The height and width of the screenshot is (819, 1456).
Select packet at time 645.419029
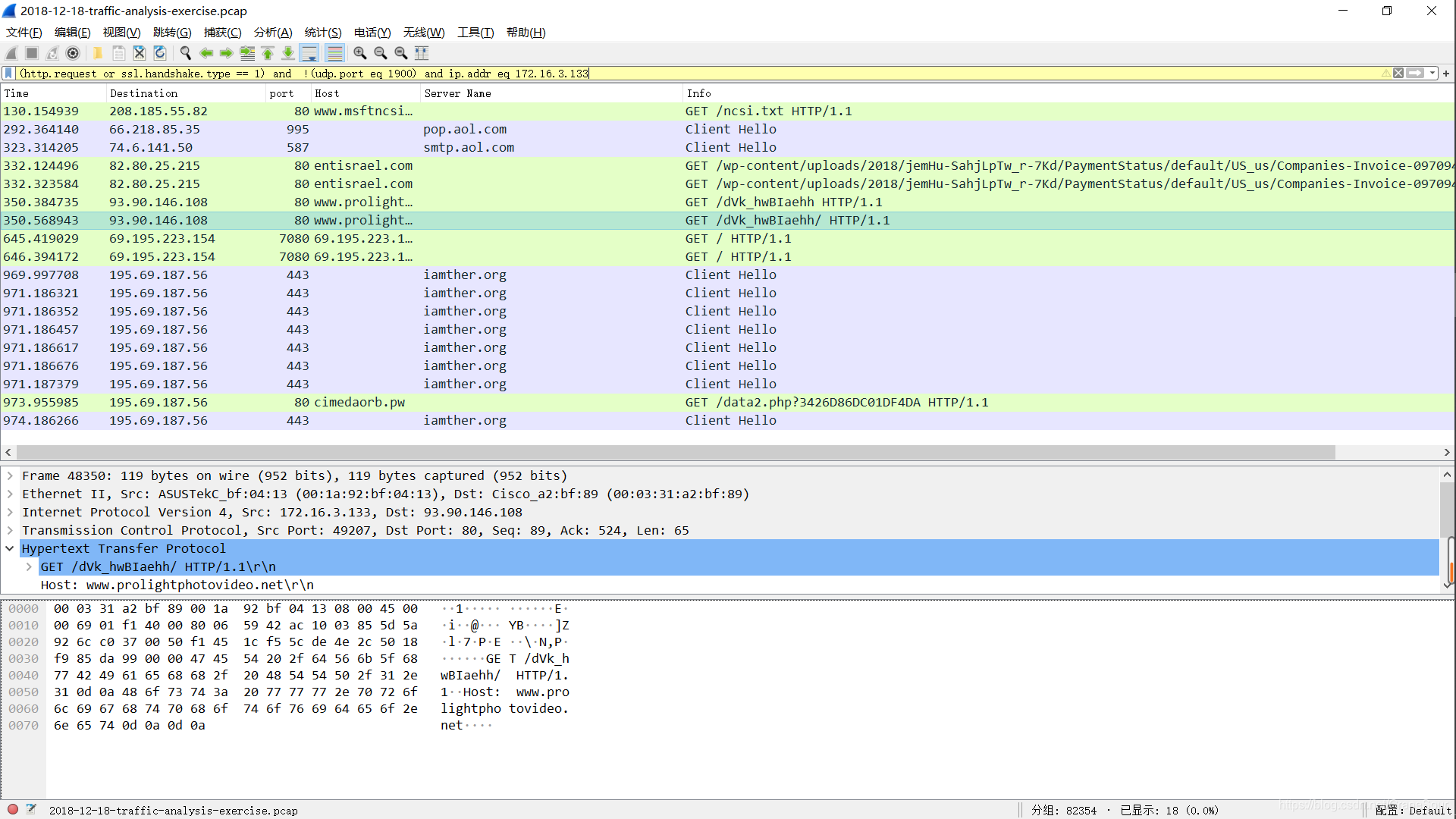coord(726,238)
